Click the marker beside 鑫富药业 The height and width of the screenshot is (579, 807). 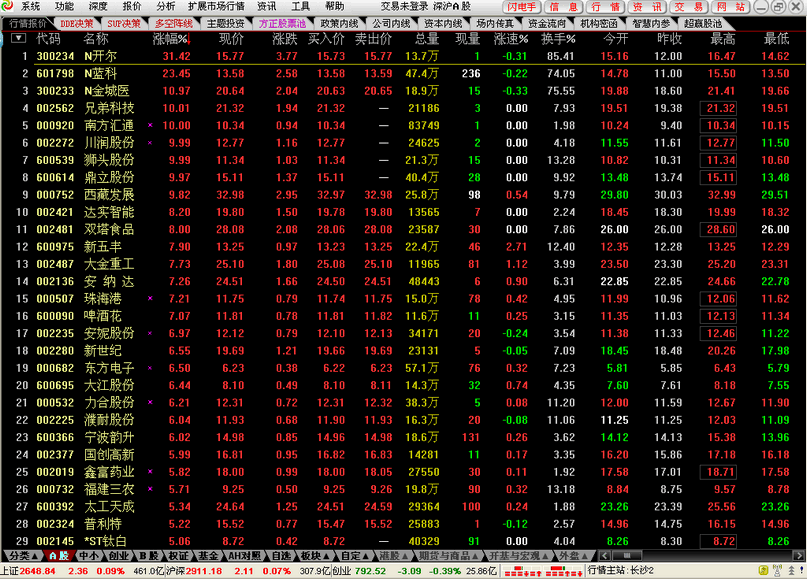[150, 471]
